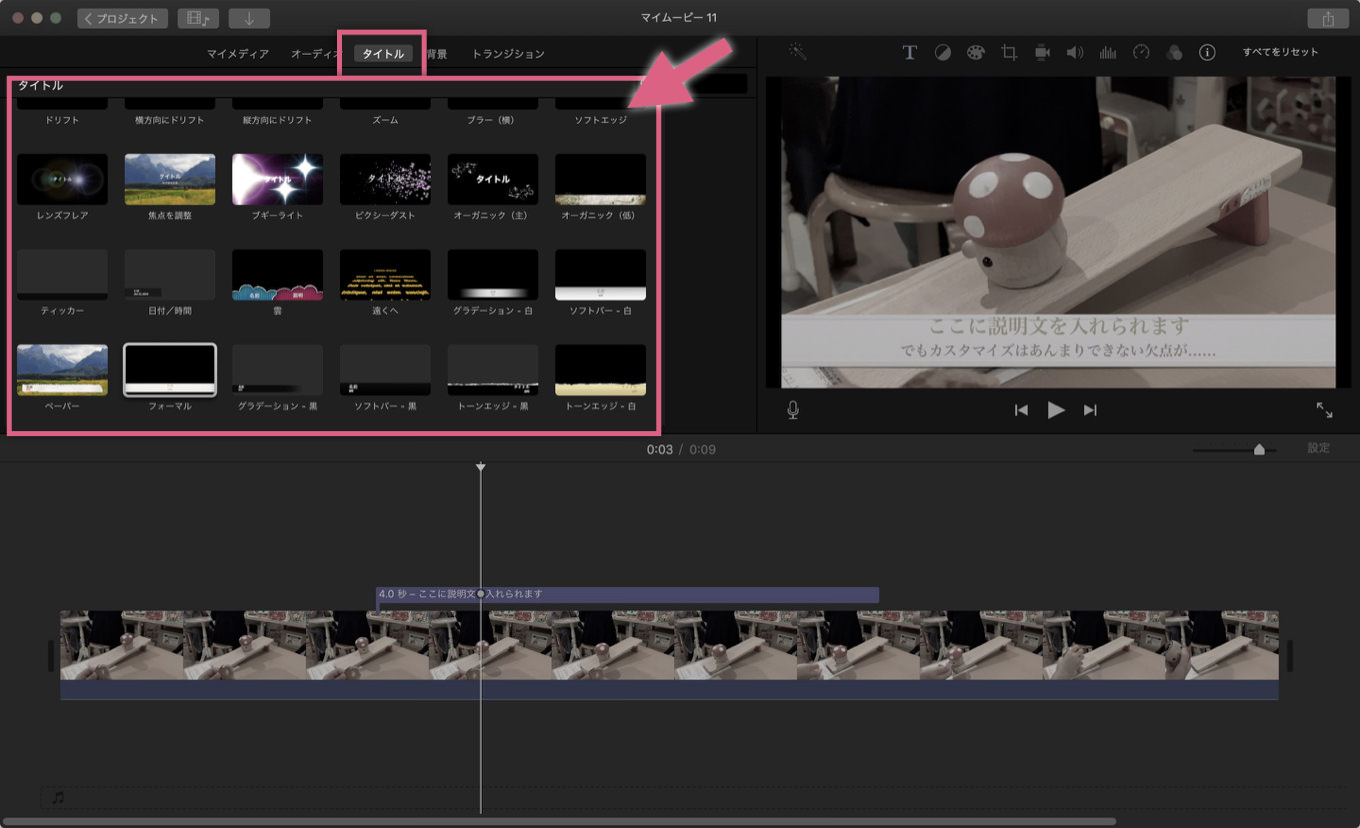Switch to the オーディオ tab
The width and height of the screenshot is (1360, 828).
point(315,54)
